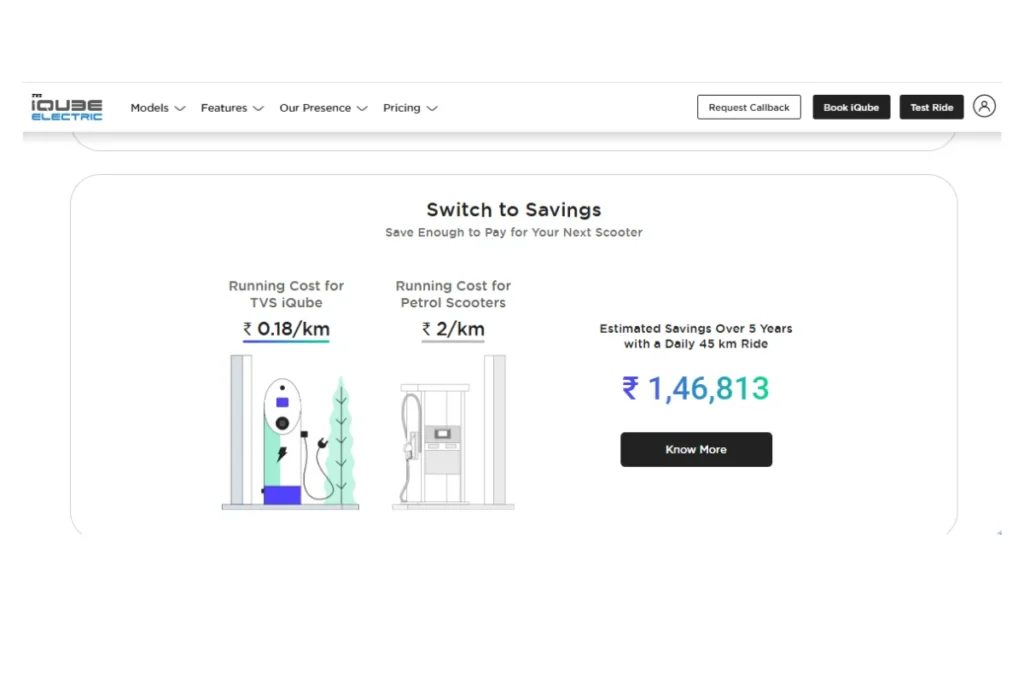Open the user profile icon
The image size is (1024, 683).
click(x=984, y=106)
